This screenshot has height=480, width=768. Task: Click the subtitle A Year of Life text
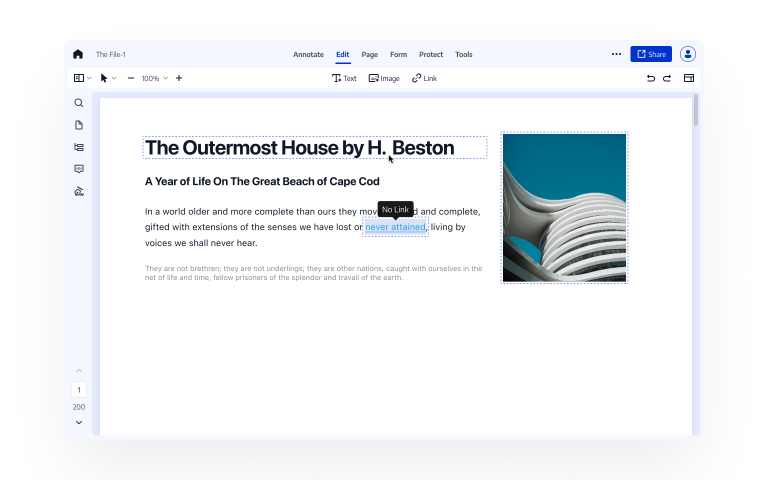(262, 181)
